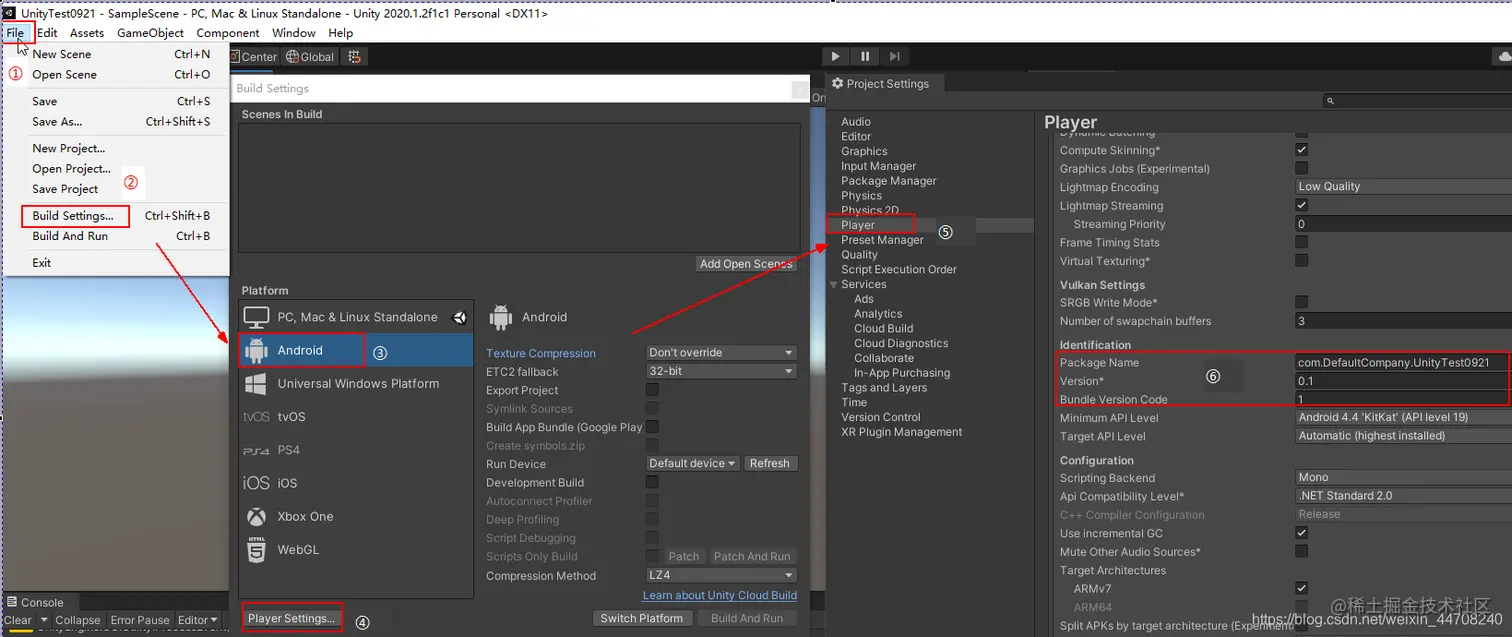This screenshot has width=1512, height=637.
Task: Open the Target API Level dropdown
Action: point(1403,436)
